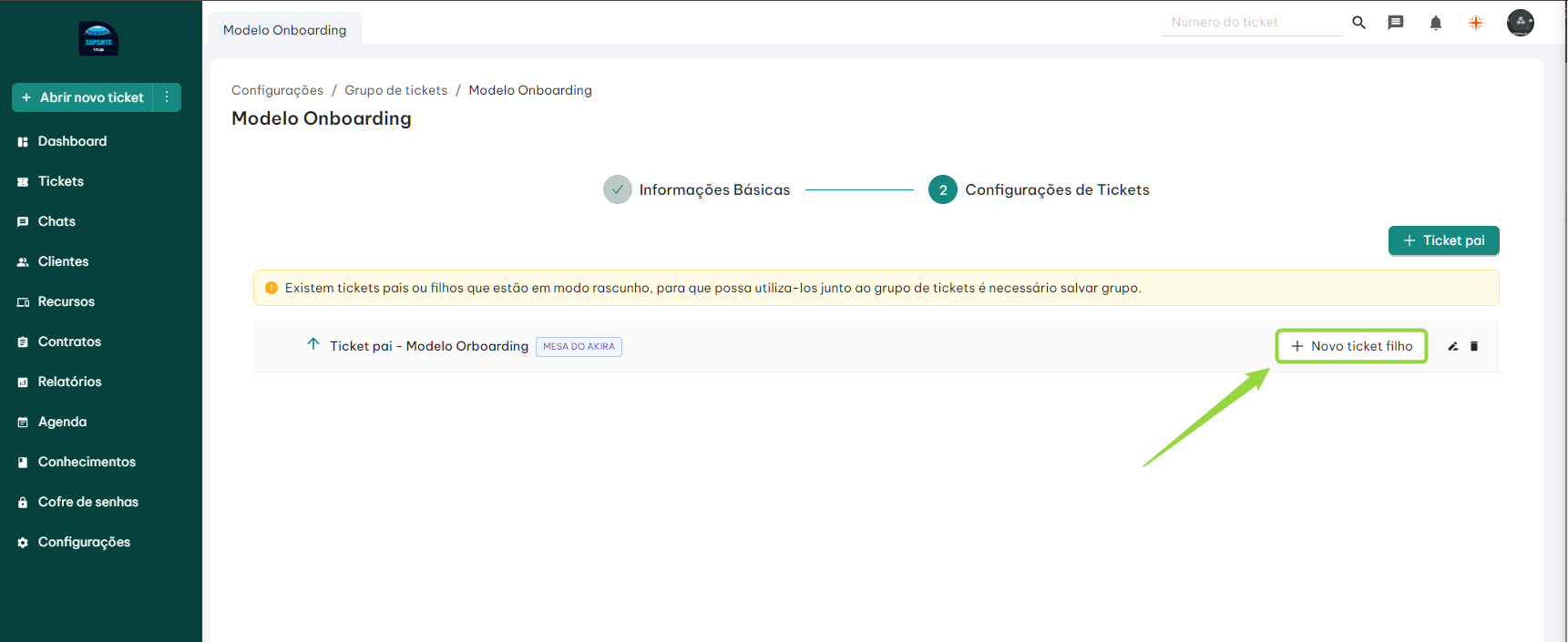Add a new Ticket pai
The height and width of the screenshot is (642, 1568).
[x=1443, y=240]
